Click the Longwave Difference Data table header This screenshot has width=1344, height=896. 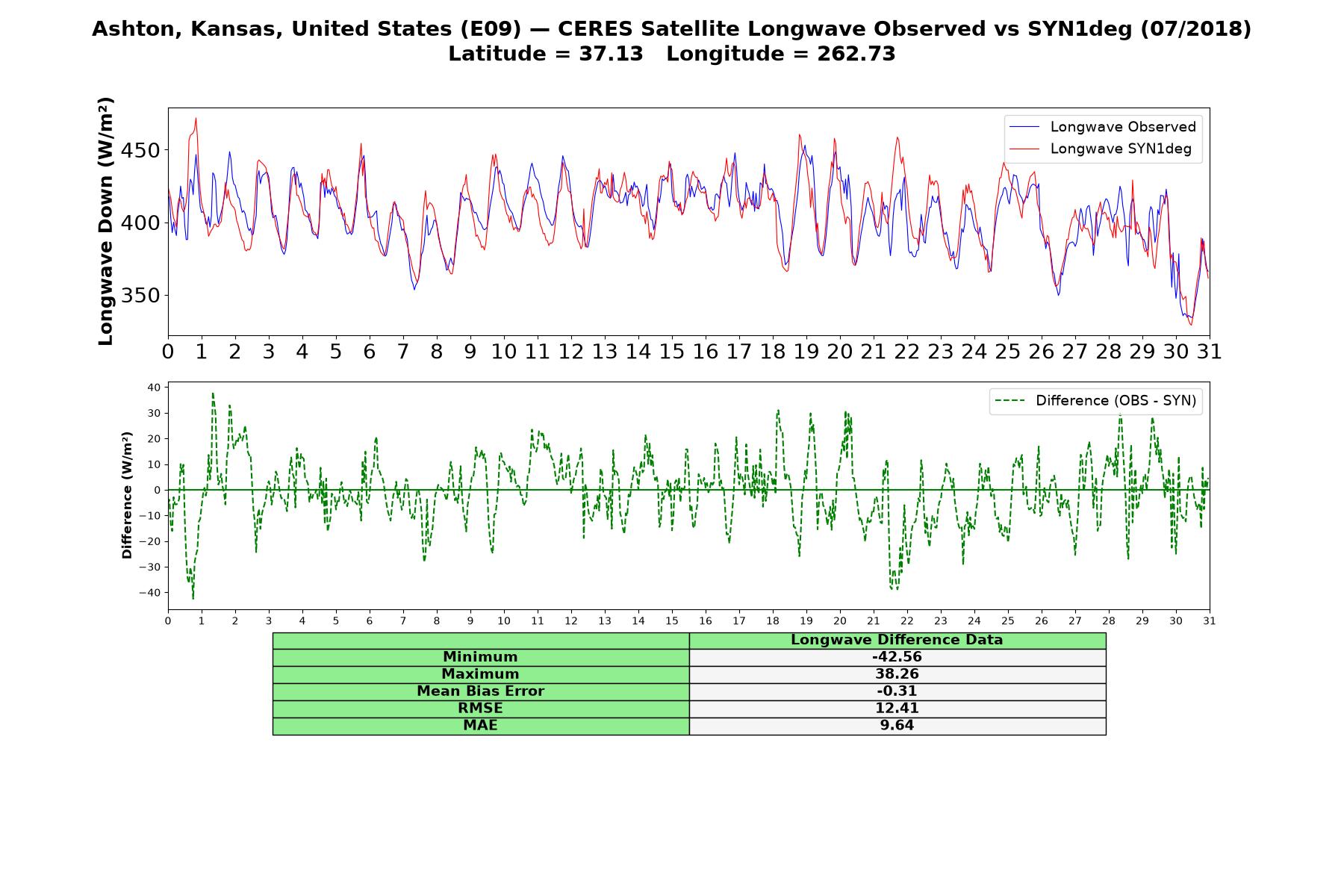897,640
